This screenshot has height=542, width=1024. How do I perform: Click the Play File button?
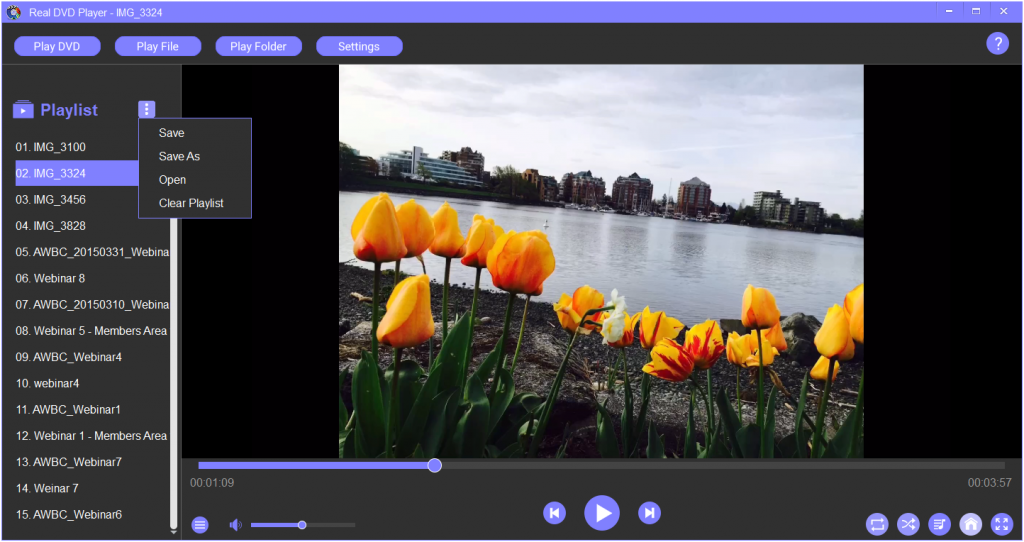157,46
